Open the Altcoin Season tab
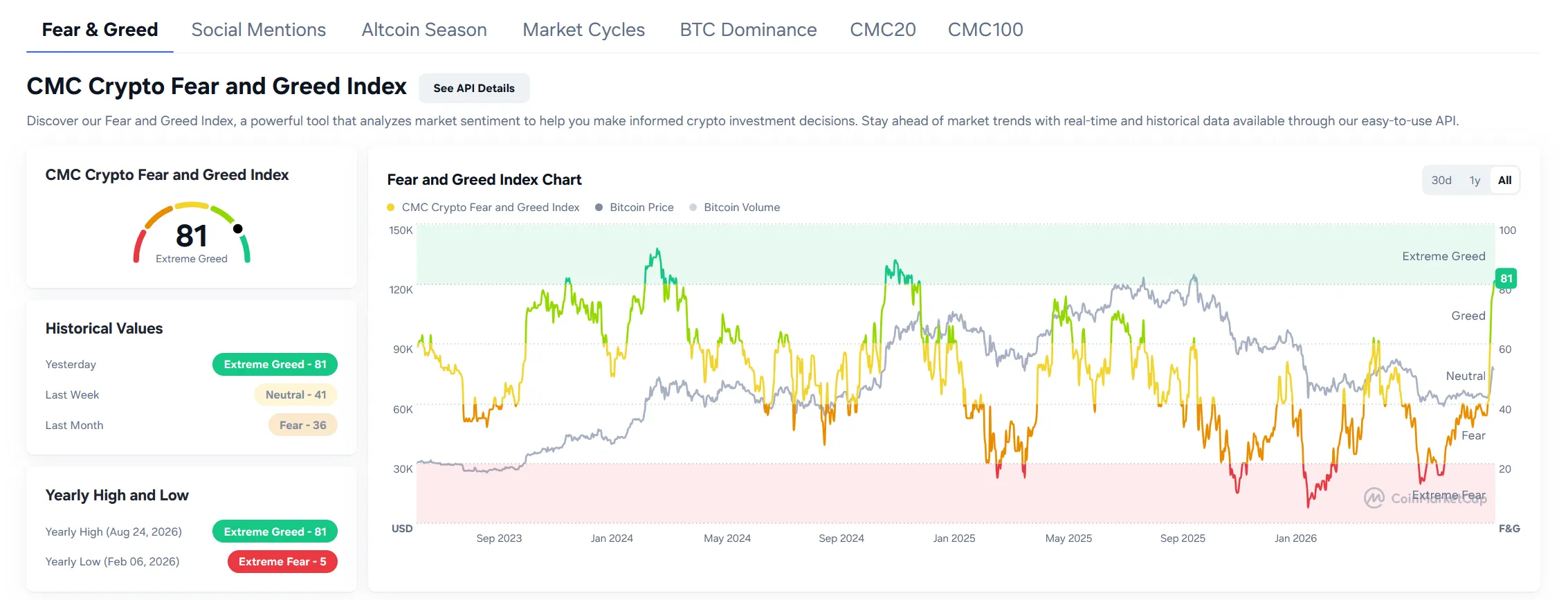This screenshot has width=1568, height=600. (424, 30)
